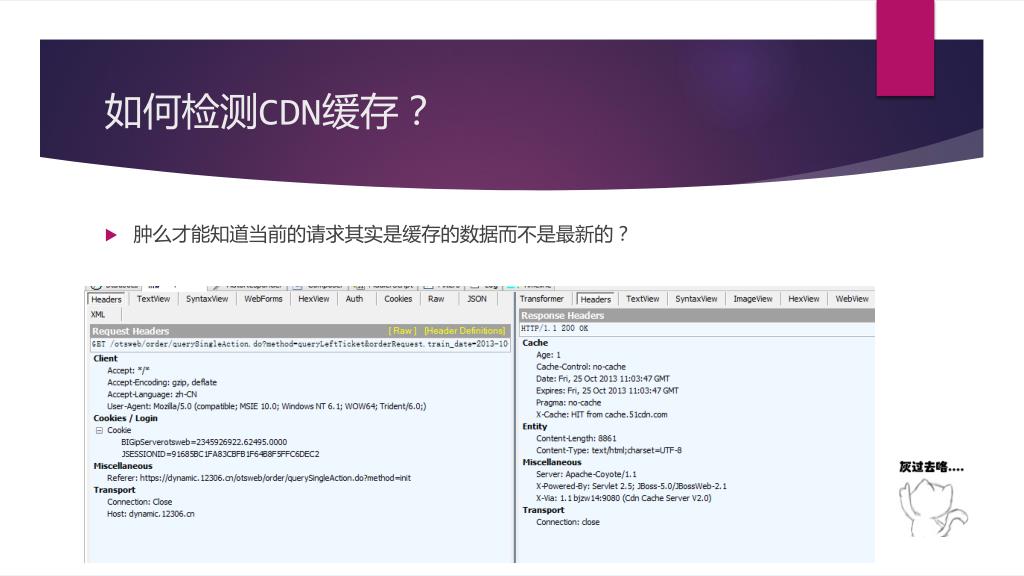This screenshot has width=1024, height=576.
Task: Open the JSON tab
Action: [477, 298]
